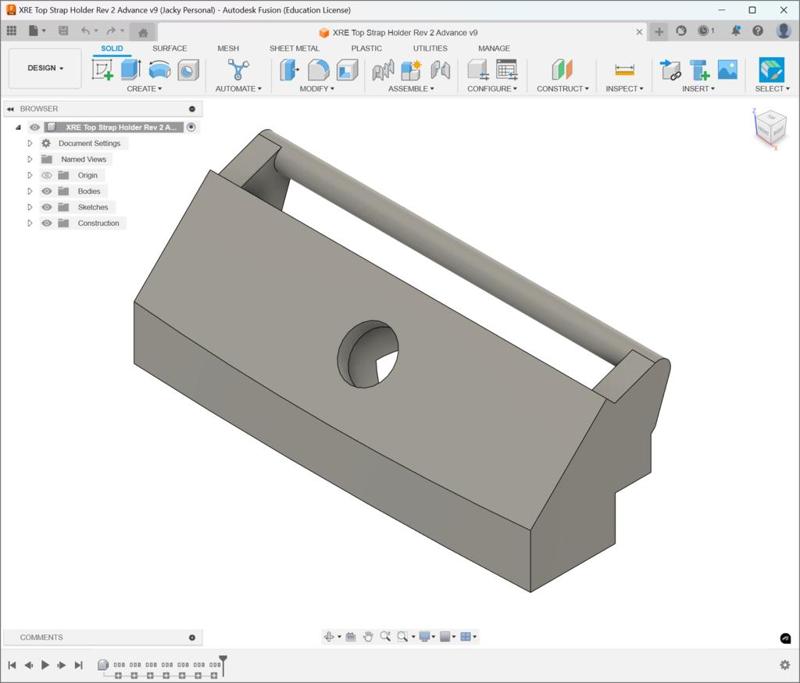Screen dimensions: 800x683
Task: Click the Create Sketch icon
Action: [102, 69]
